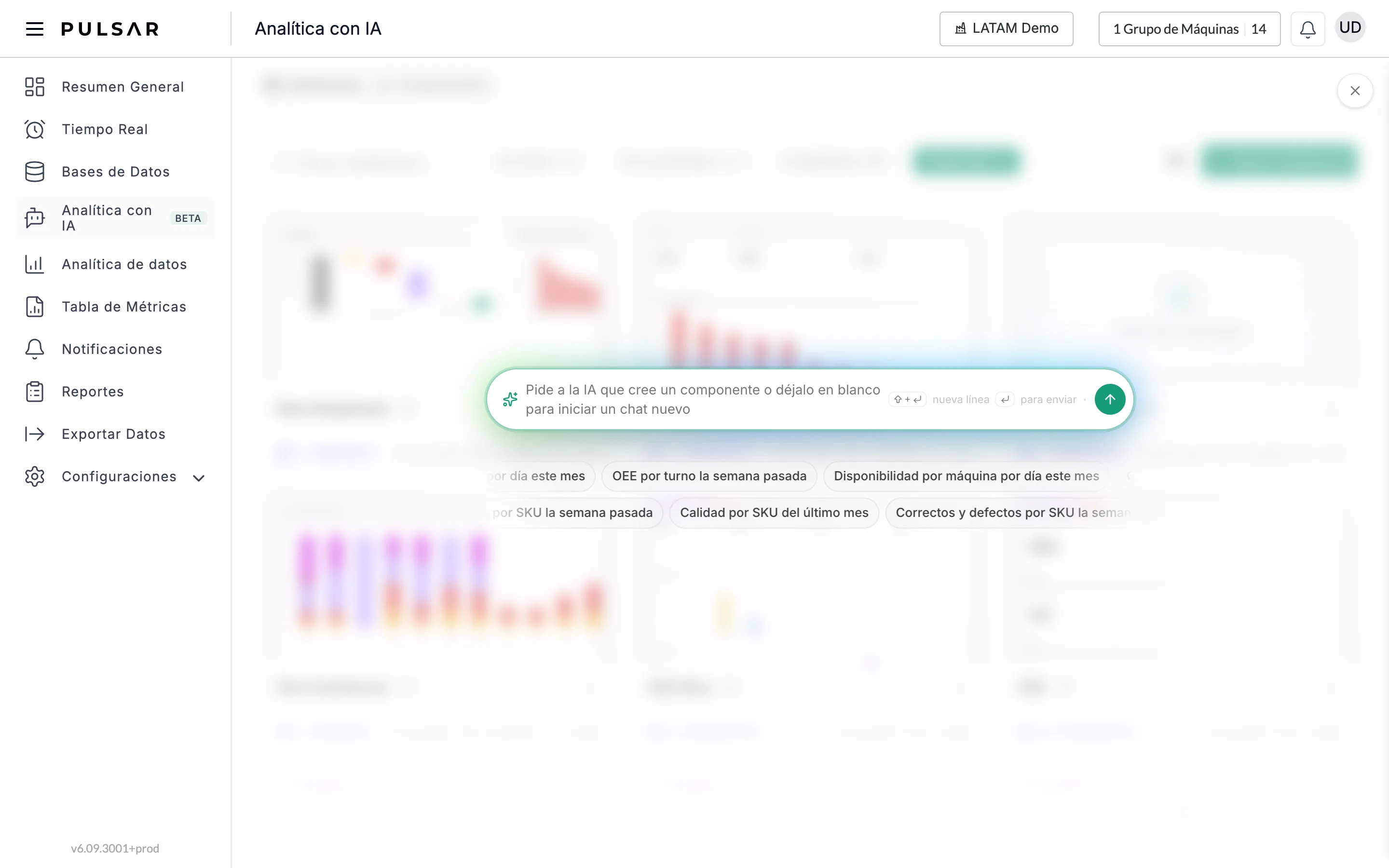Open the LATAM Demo selector
Viewport: 1389px width, 868px height.
click(x=1006, y=29)
